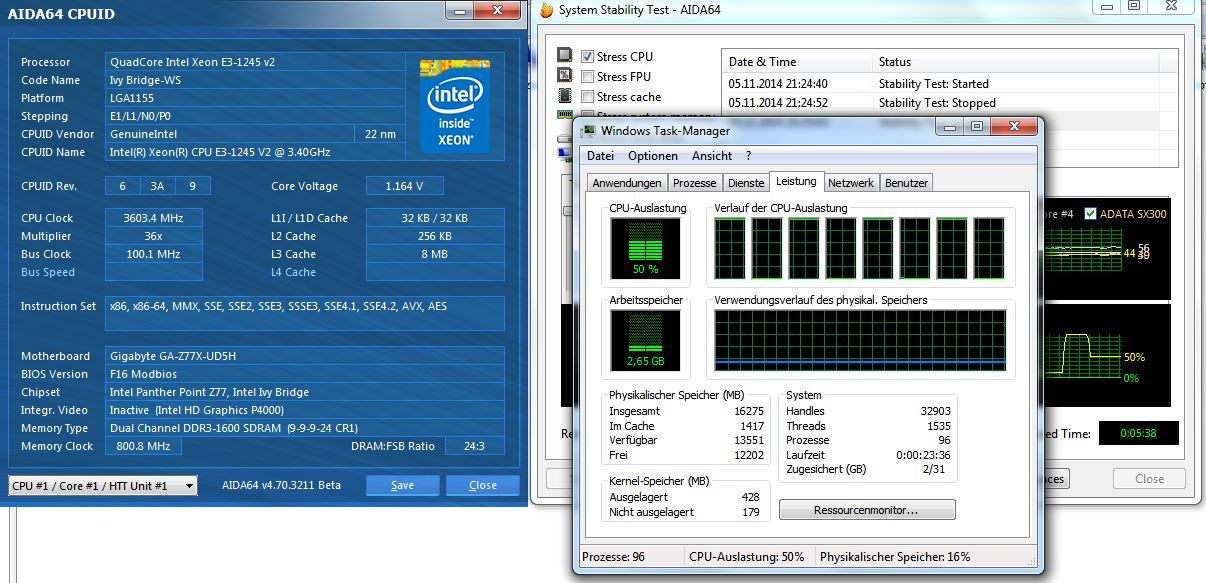This screenshot has height=583, width=1206.
Task: Click the physical memory usage history graph
Action: [860, 340]
